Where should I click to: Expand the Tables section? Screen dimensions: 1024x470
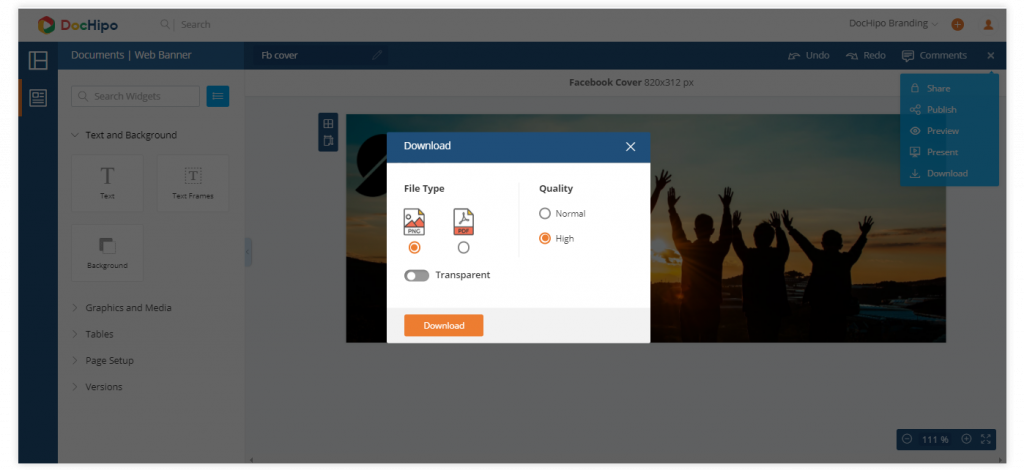92,334
